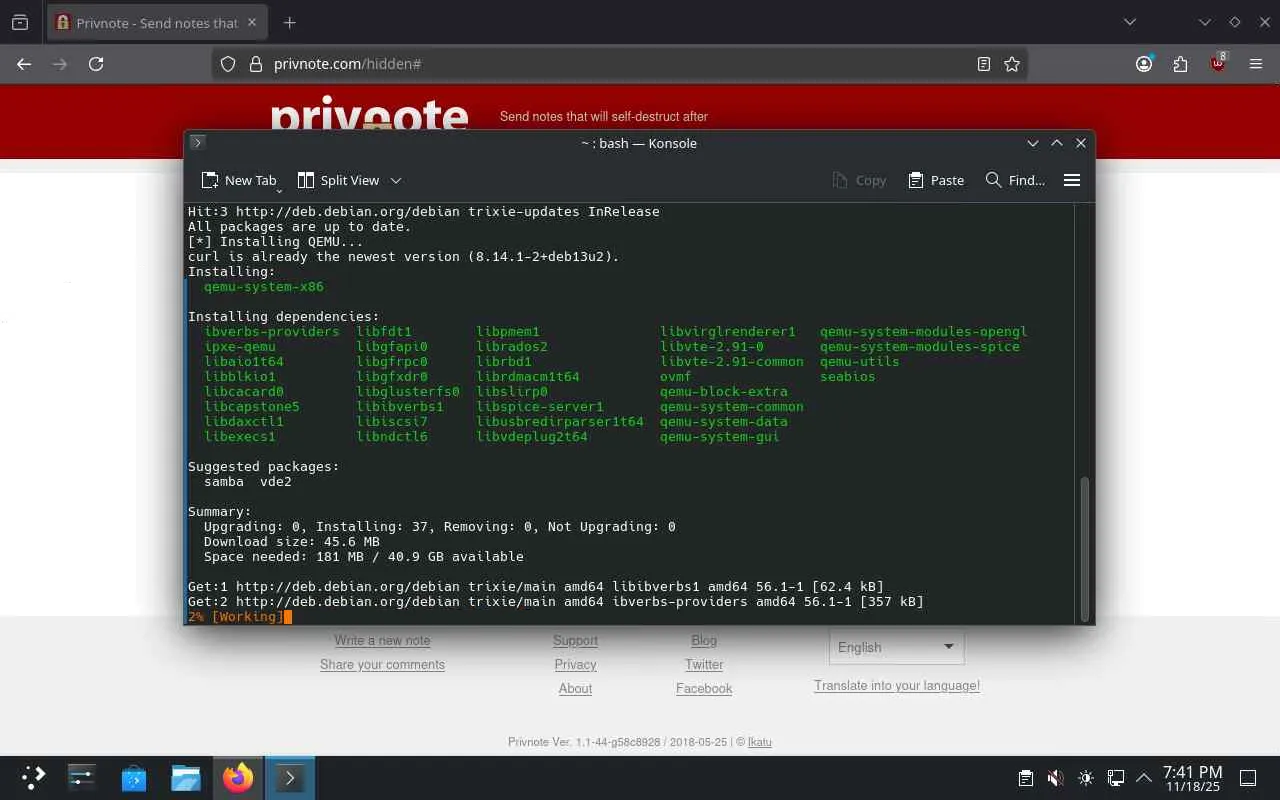Open the brightness tray icon
1280x800 pixels.
(x=1086, y=778)
